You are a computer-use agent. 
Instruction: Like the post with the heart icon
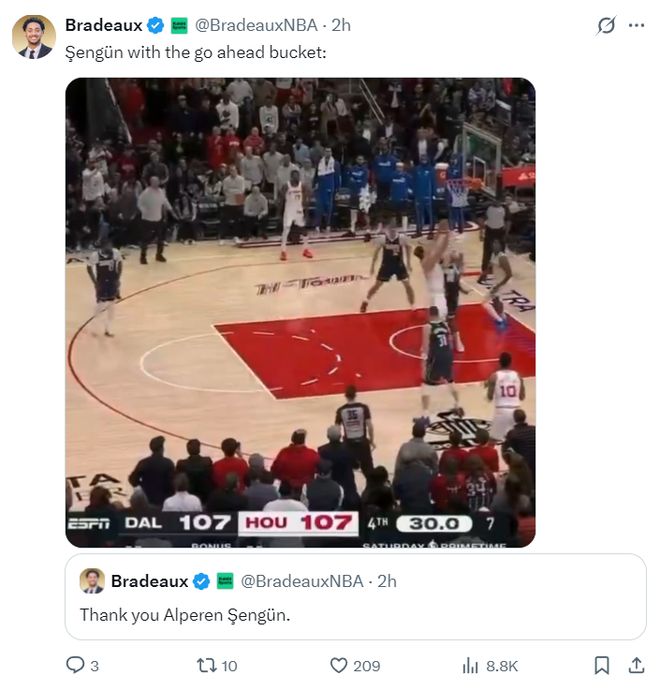tap(339, 665)
